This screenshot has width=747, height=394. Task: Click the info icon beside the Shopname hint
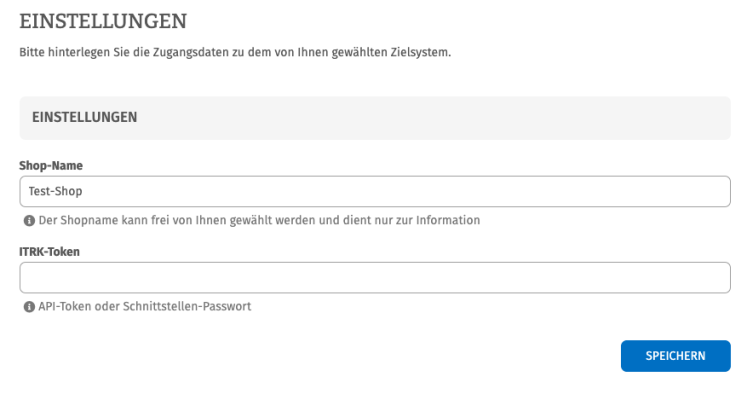29,221
